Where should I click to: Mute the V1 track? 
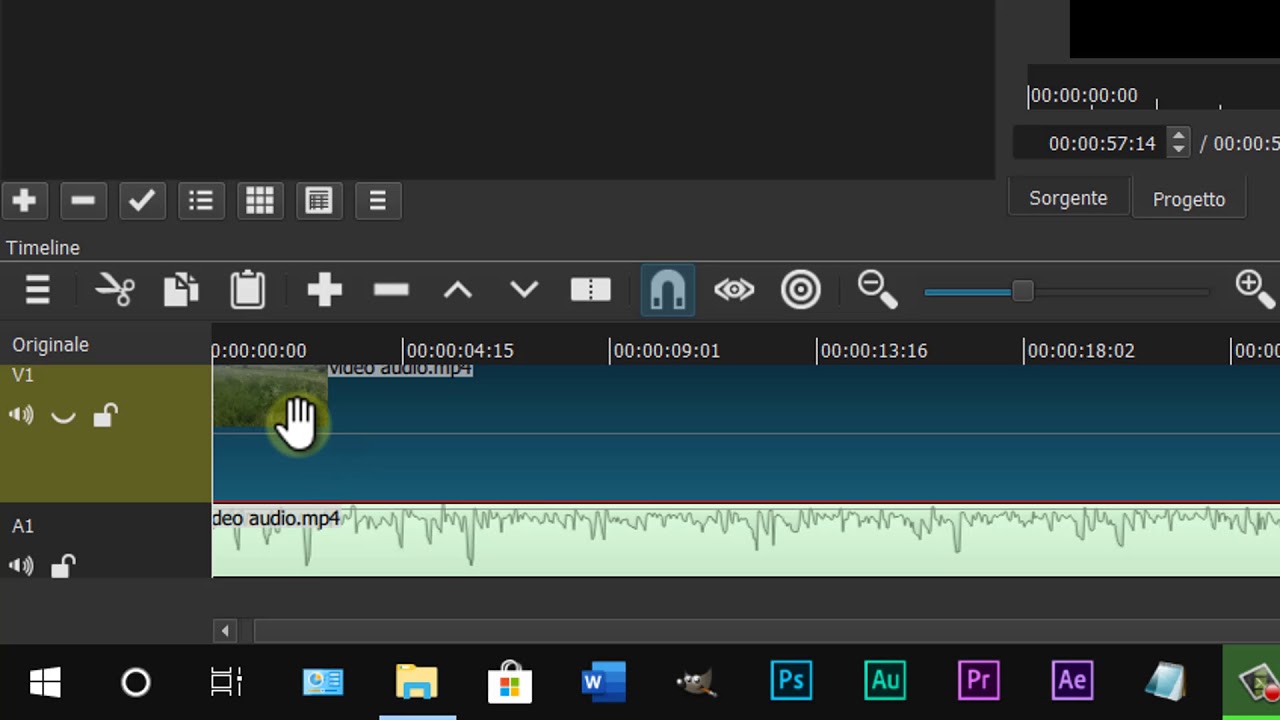(x=21, y=415)
